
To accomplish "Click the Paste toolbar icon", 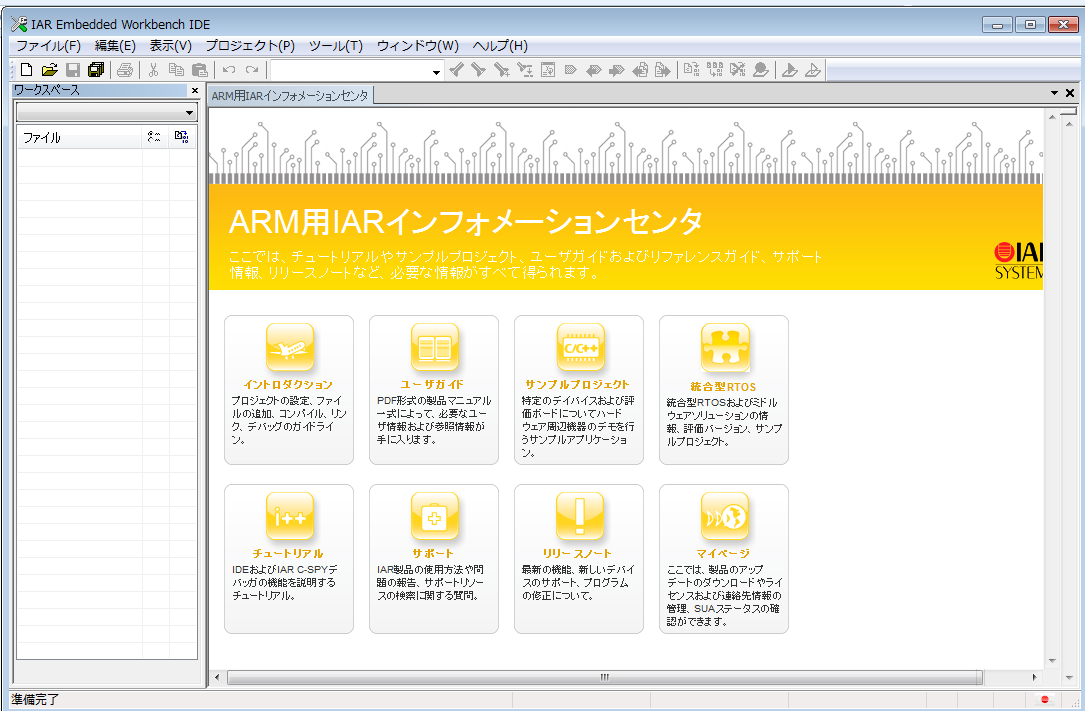I will [x=198, y=69].
